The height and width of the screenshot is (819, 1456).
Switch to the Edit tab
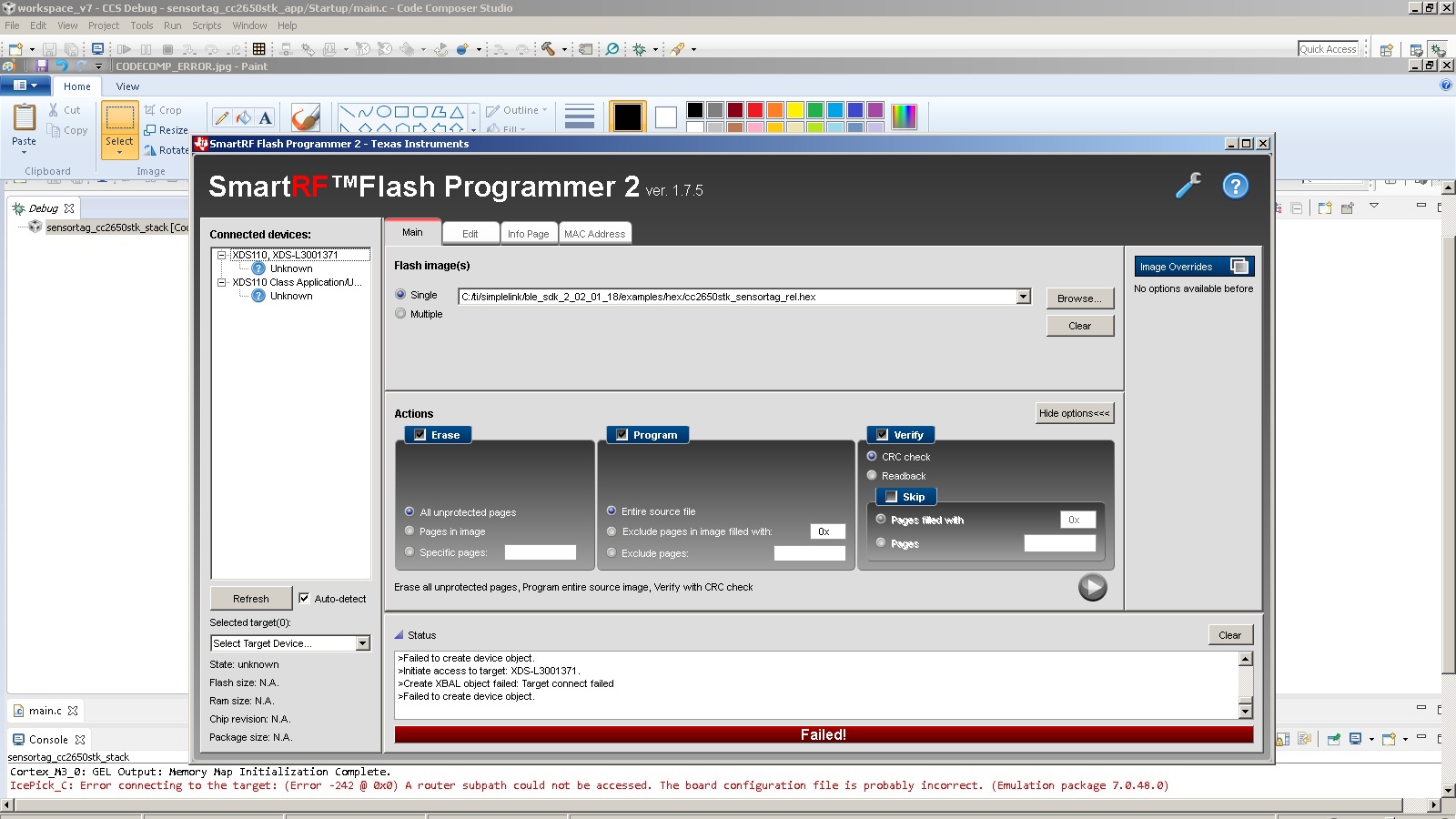pyautogui.click(x=470, y=234)
